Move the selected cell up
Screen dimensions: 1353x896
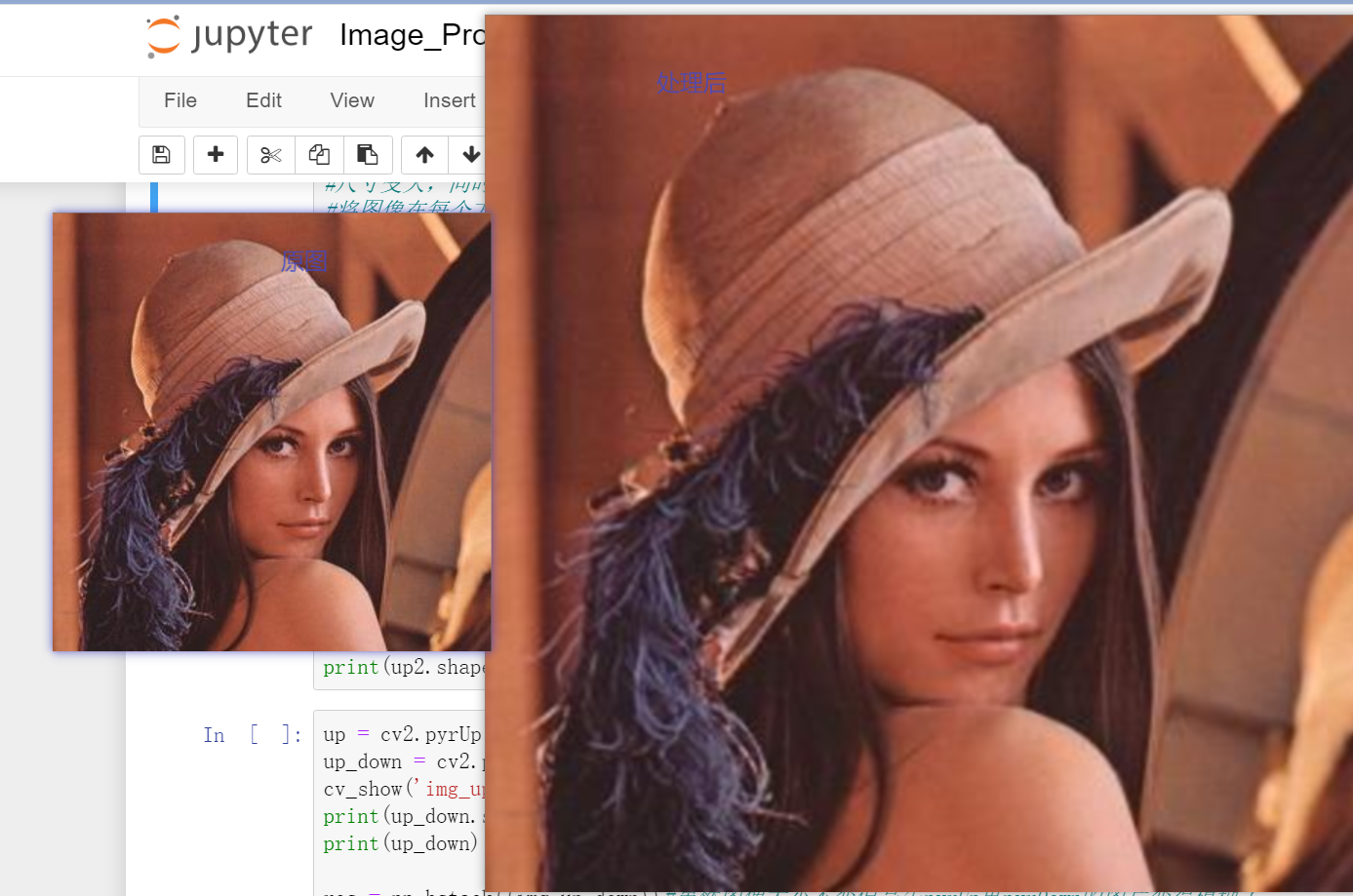[x=424, y=155]
